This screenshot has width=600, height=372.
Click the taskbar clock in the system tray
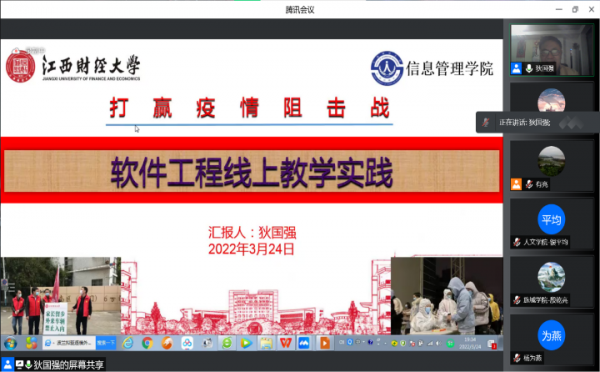point(470,343)
